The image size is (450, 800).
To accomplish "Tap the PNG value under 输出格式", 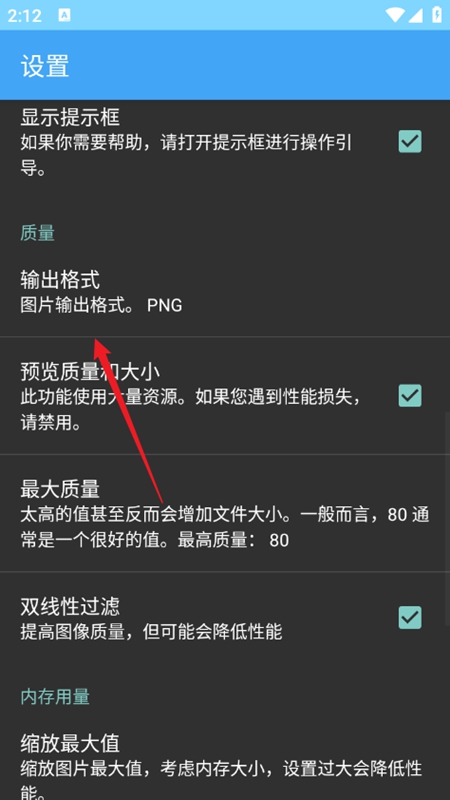I will point(164,306).
